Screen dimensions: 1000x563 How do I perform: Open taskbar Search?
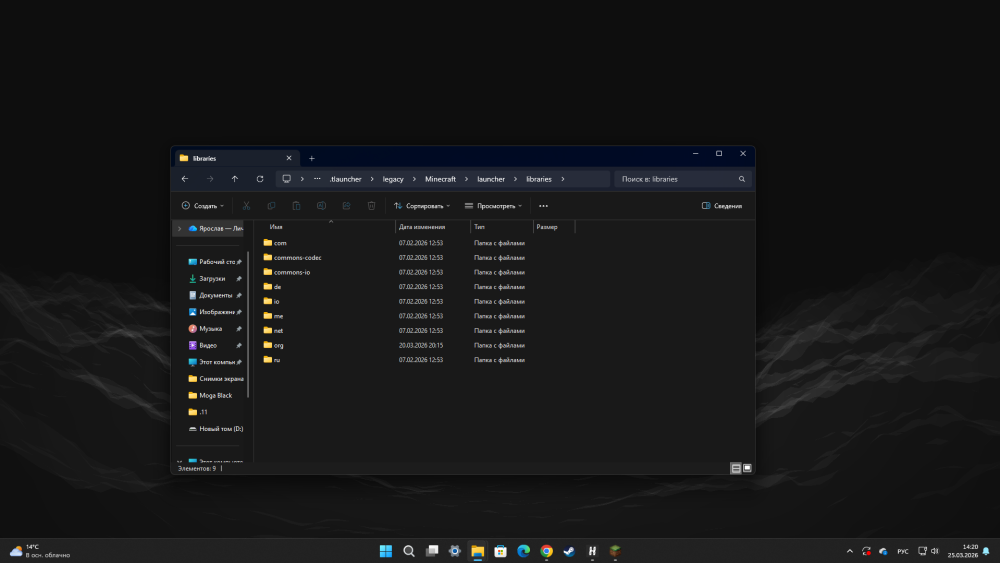409,551
